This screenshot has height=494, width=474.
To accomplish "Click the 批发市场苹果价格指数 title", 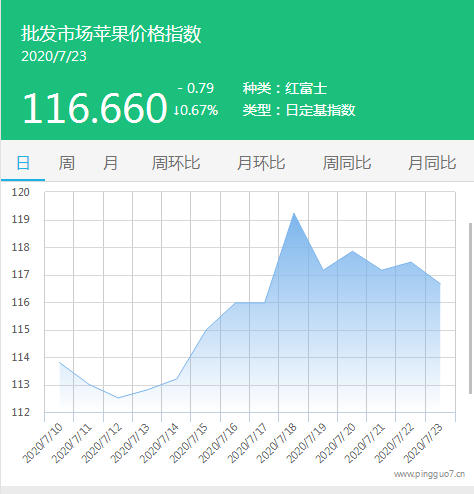I will point(111,34).
